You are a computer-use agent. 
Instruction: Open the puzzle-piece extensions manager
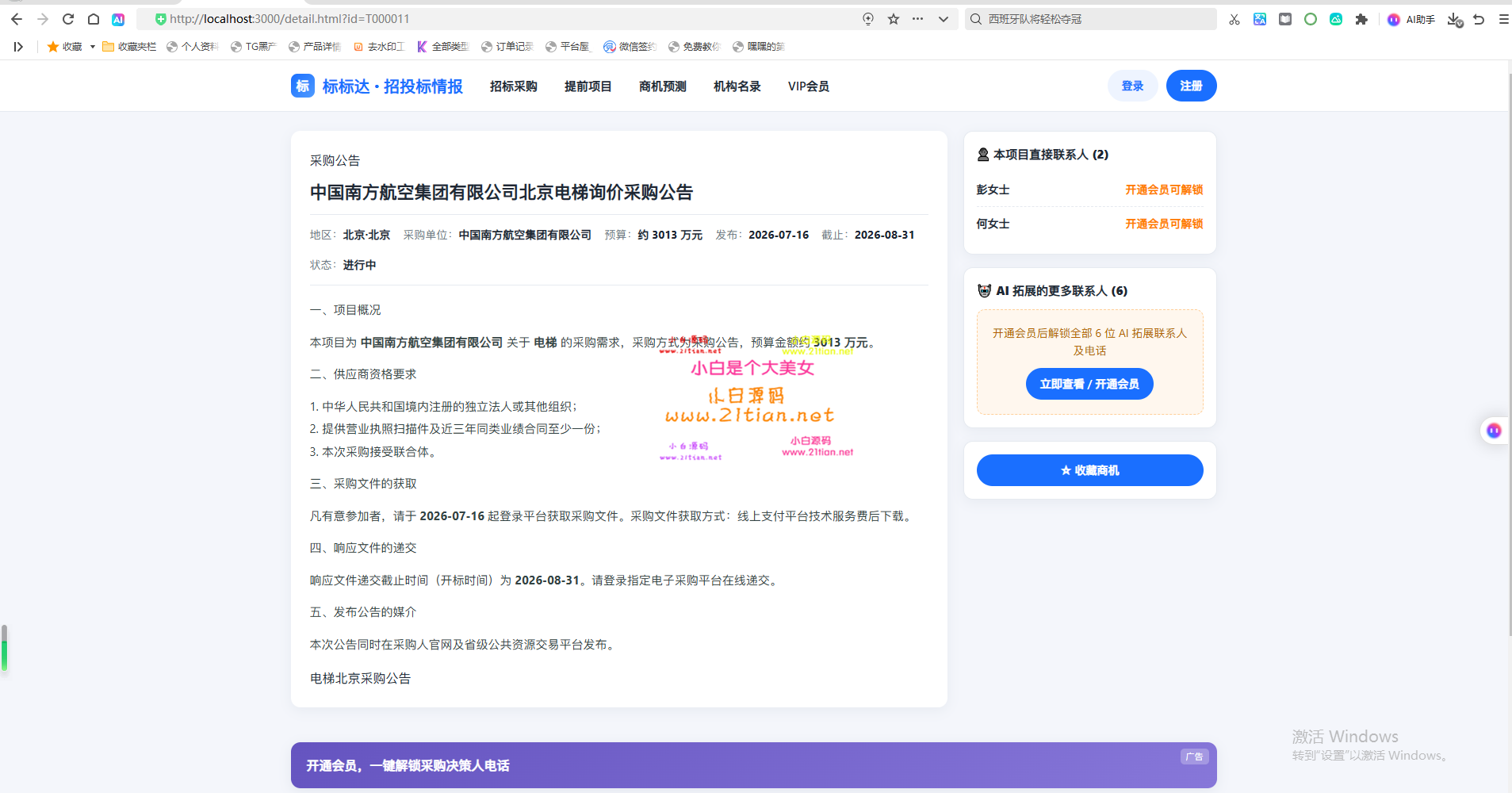click(x=1361, y=19)
